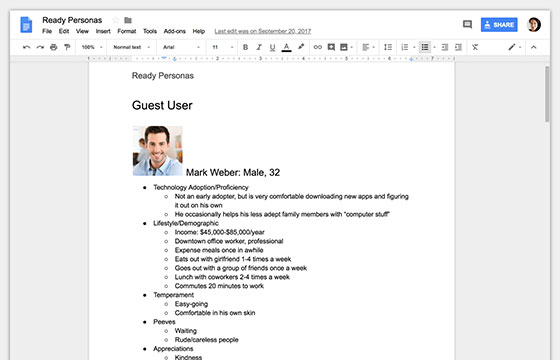Image resolution: width=560 pixels, height=360 pixels.
Task: Open the move-to-folder icon
Action: click(128, 20)
